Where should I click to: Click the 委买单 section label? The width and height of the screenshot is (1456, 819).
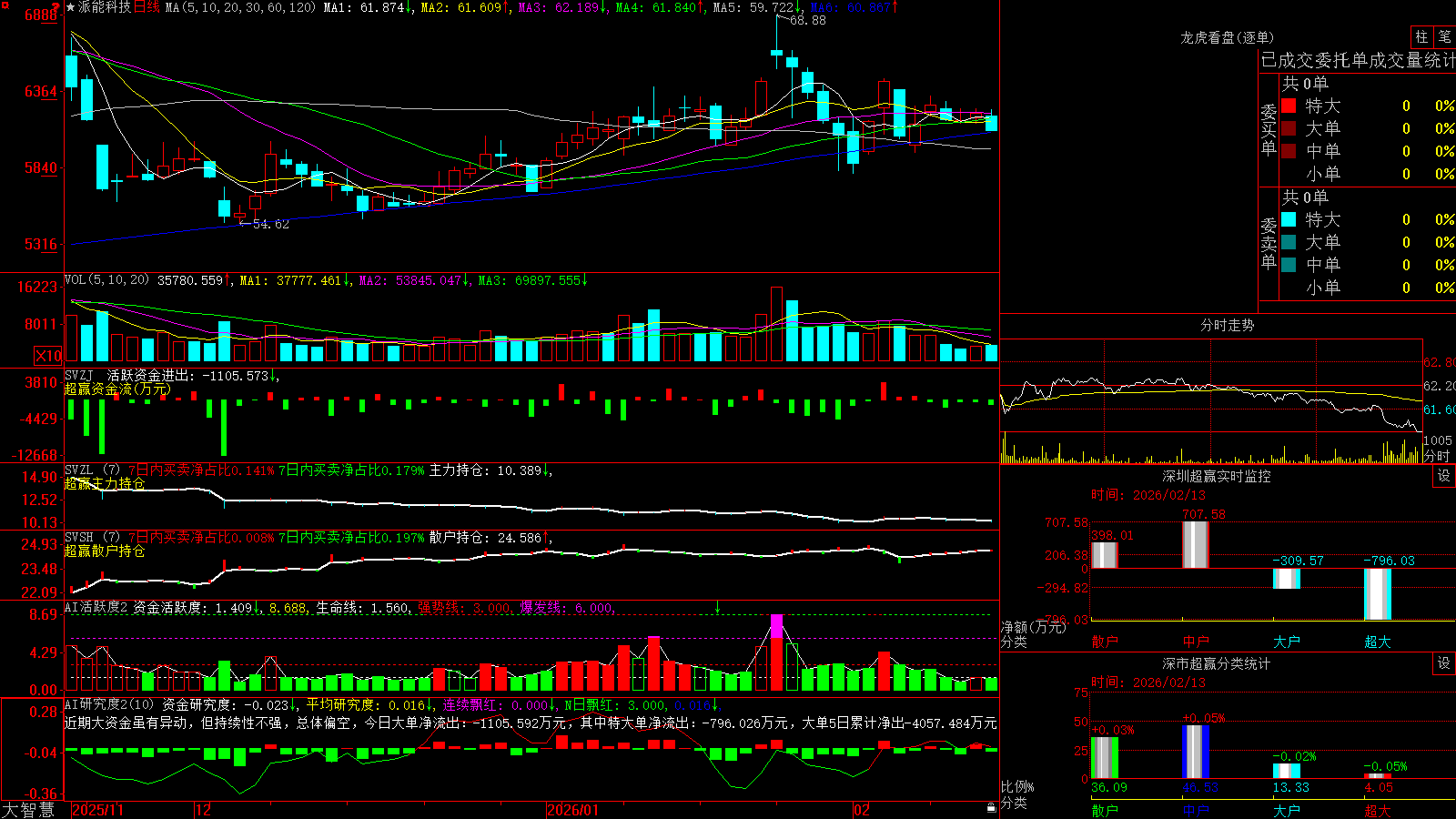[1269, 130]
